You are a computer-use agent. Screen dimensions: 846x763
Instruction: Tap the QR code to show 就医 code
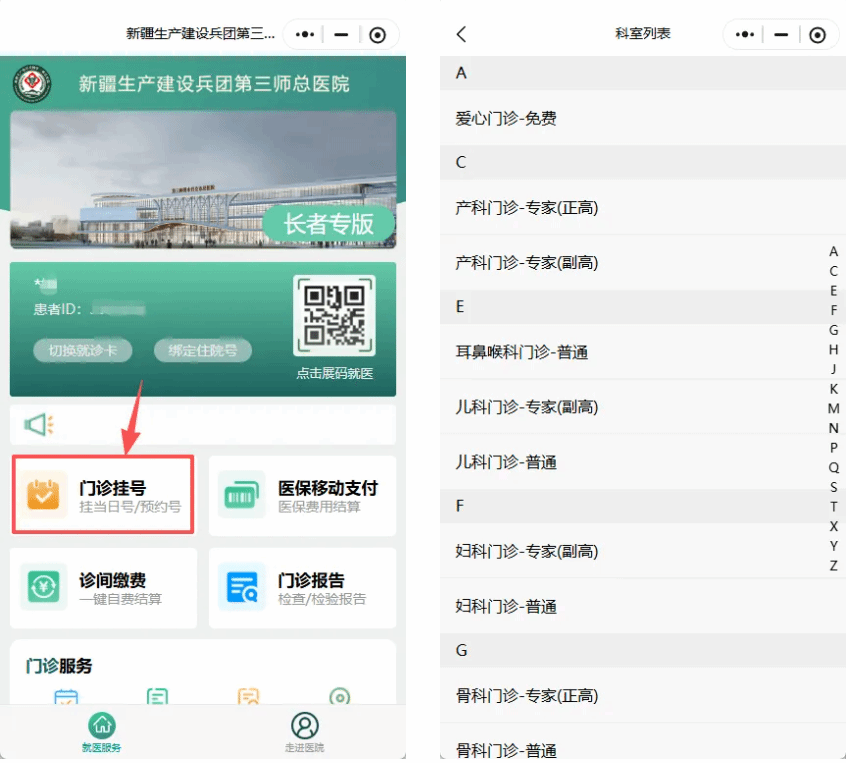(334, 315)
